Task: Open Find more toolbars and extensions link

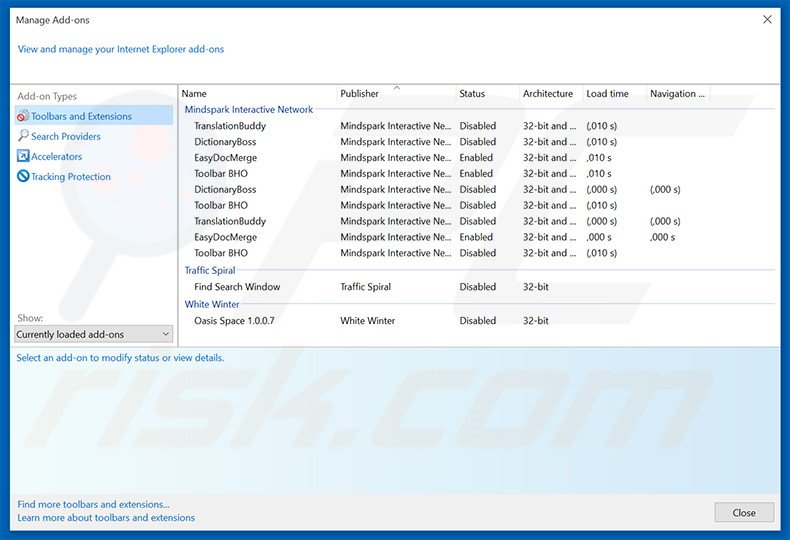Action: pyautogui.click(x=93, y=504)
